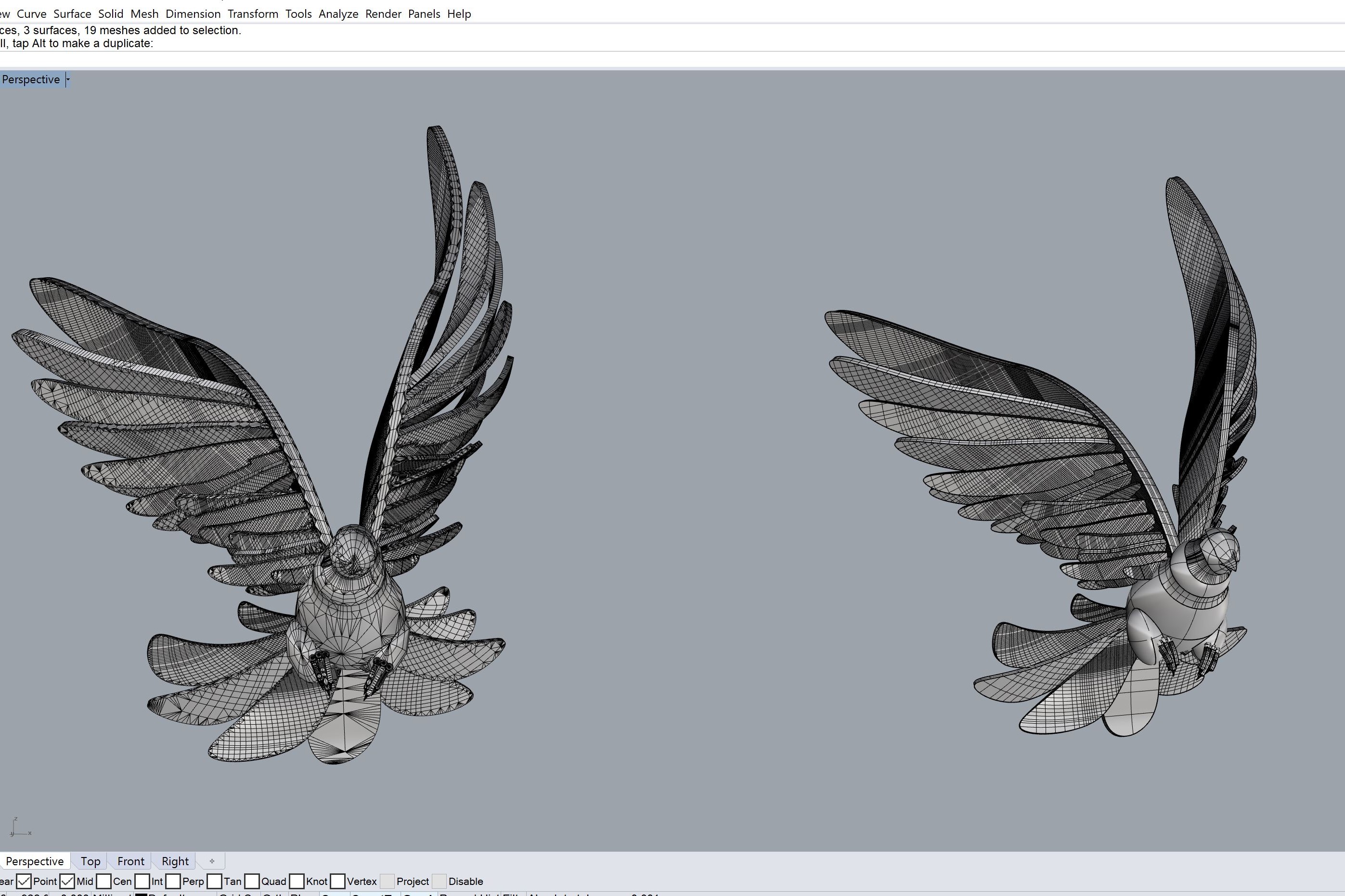Toggle the Project osnap option

click(x=387, y=881)
